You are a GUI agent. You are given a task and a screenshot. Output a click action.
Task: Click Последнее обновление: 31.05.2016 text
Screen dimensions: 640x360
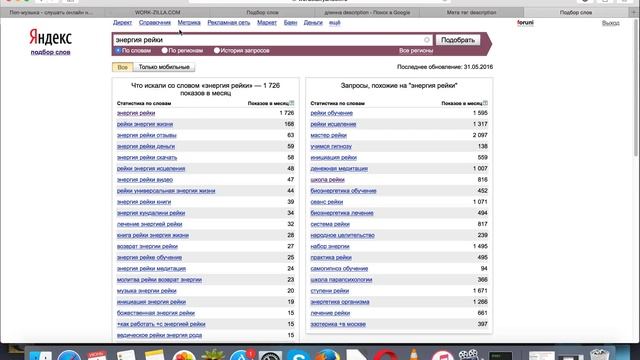(x=445, y=67)
